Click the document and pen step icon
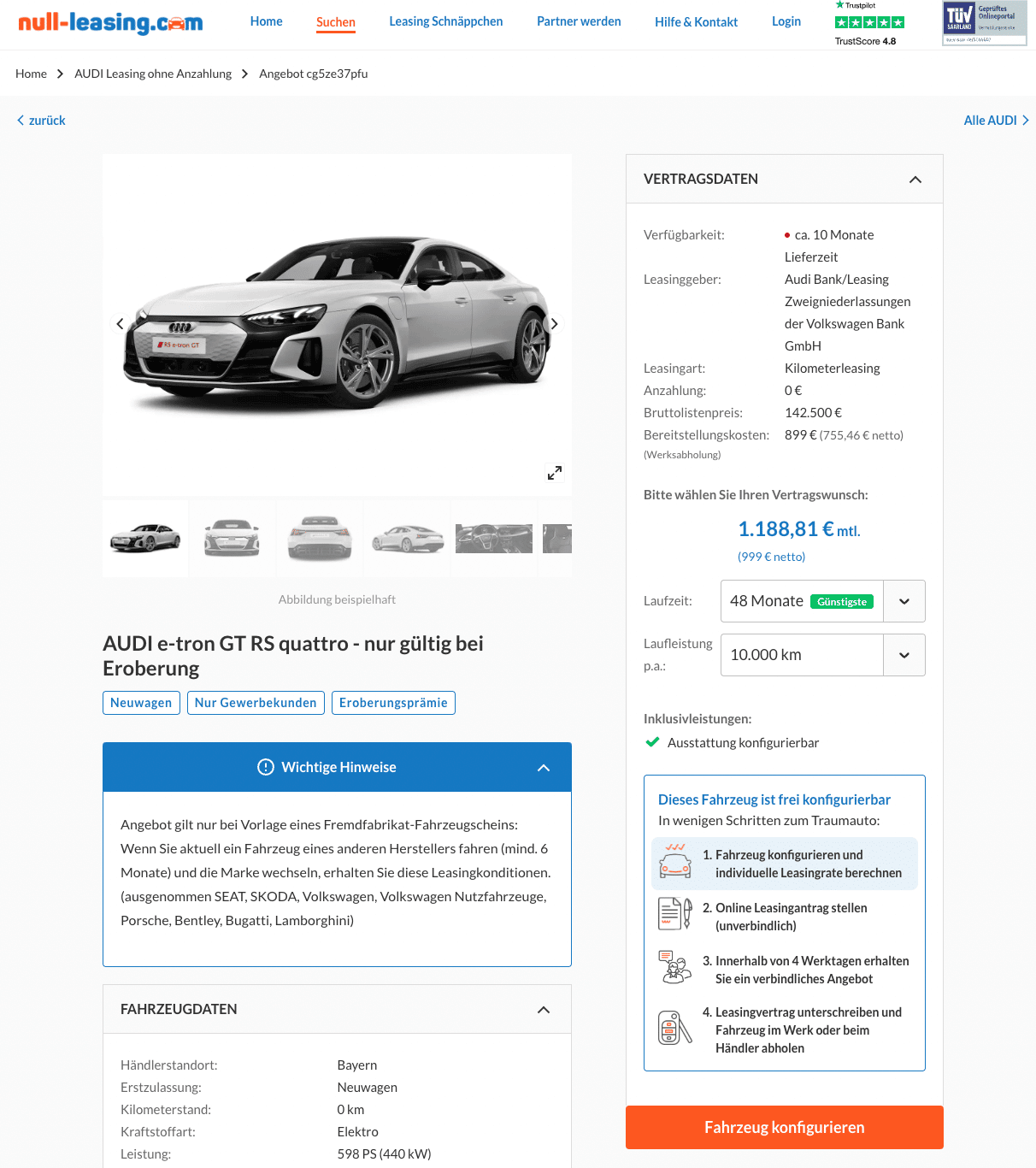This screenshot has height=1168, width=1036. click(675, 914)
